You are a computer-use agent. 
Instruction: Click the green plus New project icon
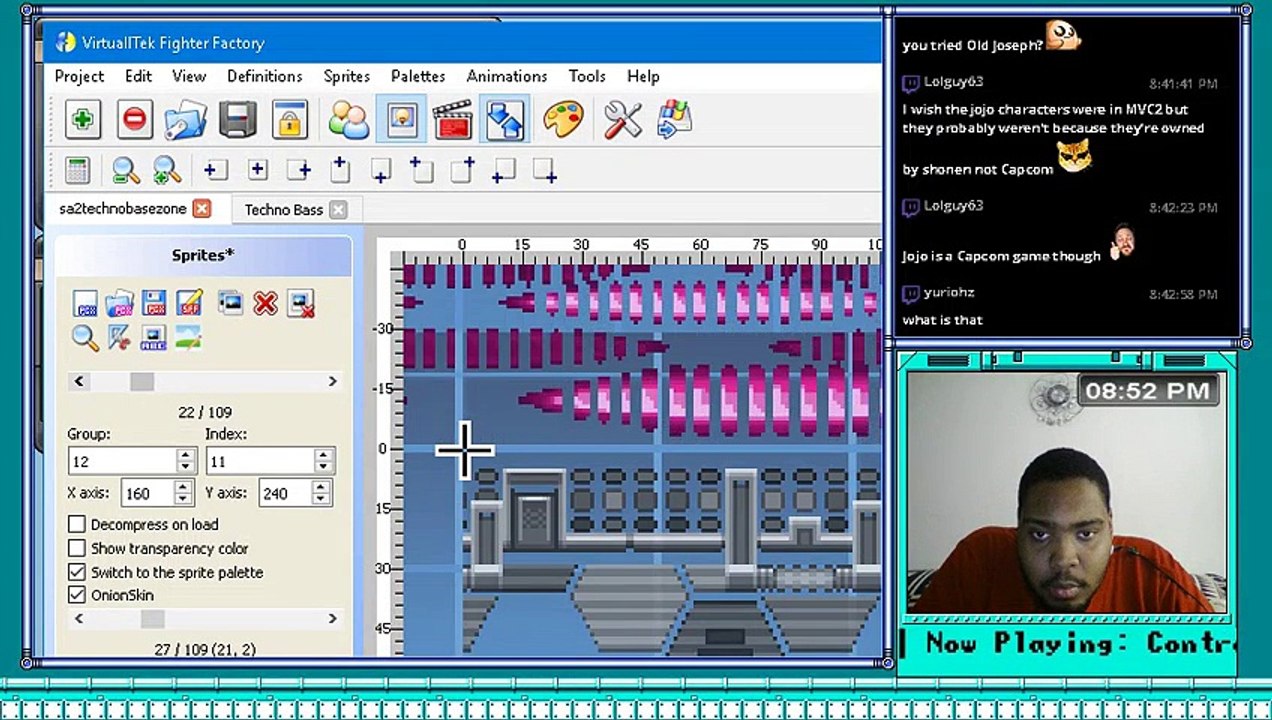(x=83, y=120)
